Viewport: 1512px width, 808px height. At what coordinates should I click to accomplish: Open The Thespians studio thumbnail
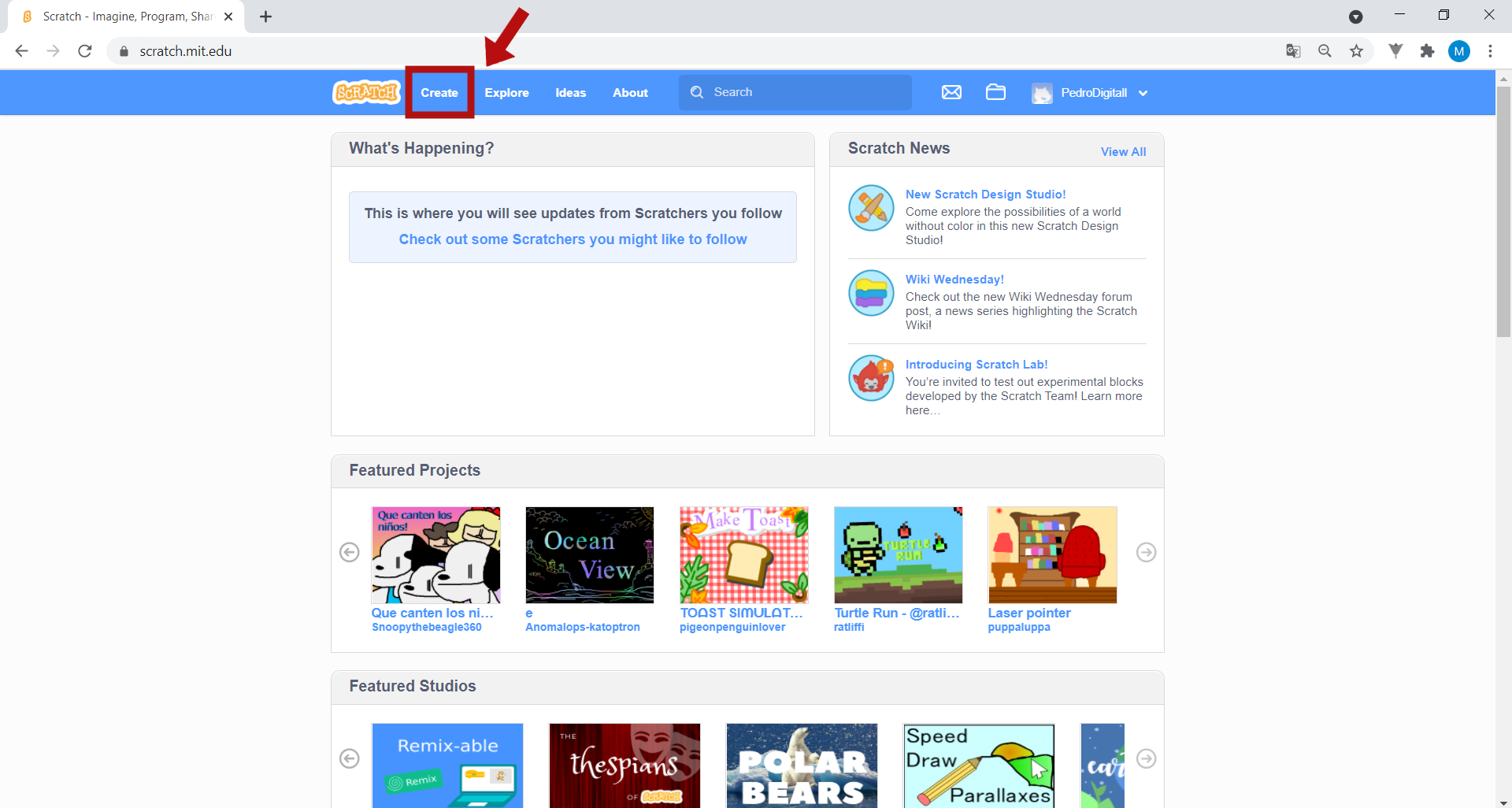point(624,765)
